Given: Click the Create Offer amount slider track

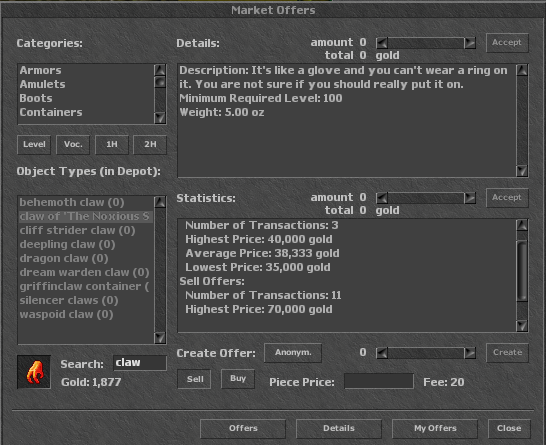Looking at the screenshot, I should point(426,353).
